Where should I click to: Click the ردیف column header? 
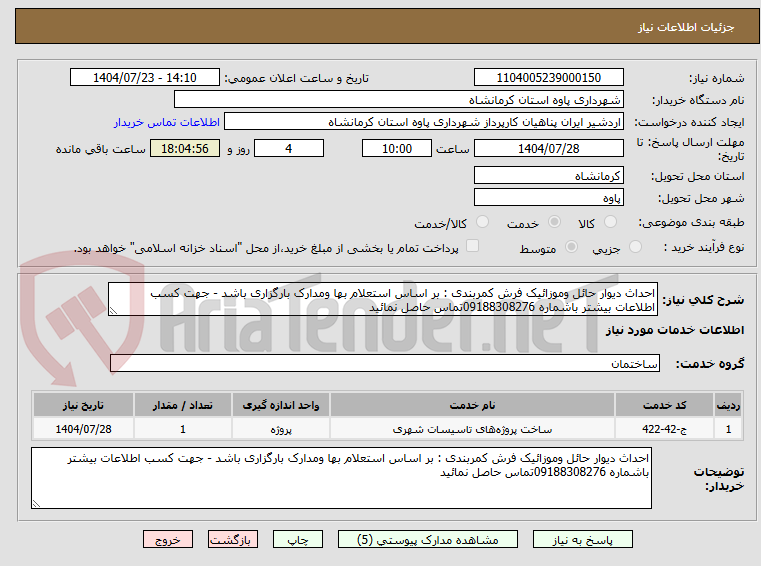point(728,405)
